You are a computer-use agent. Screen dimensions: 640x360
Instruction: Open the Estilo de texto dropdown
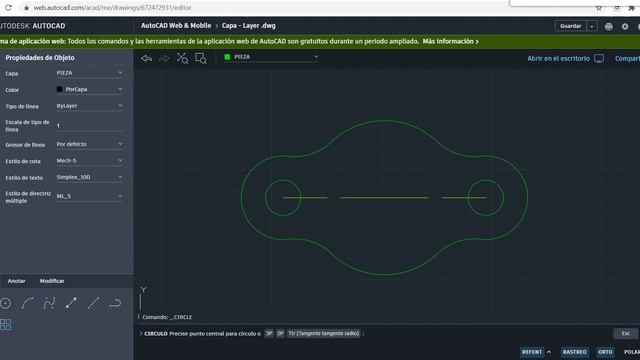(x=89, y=177)
